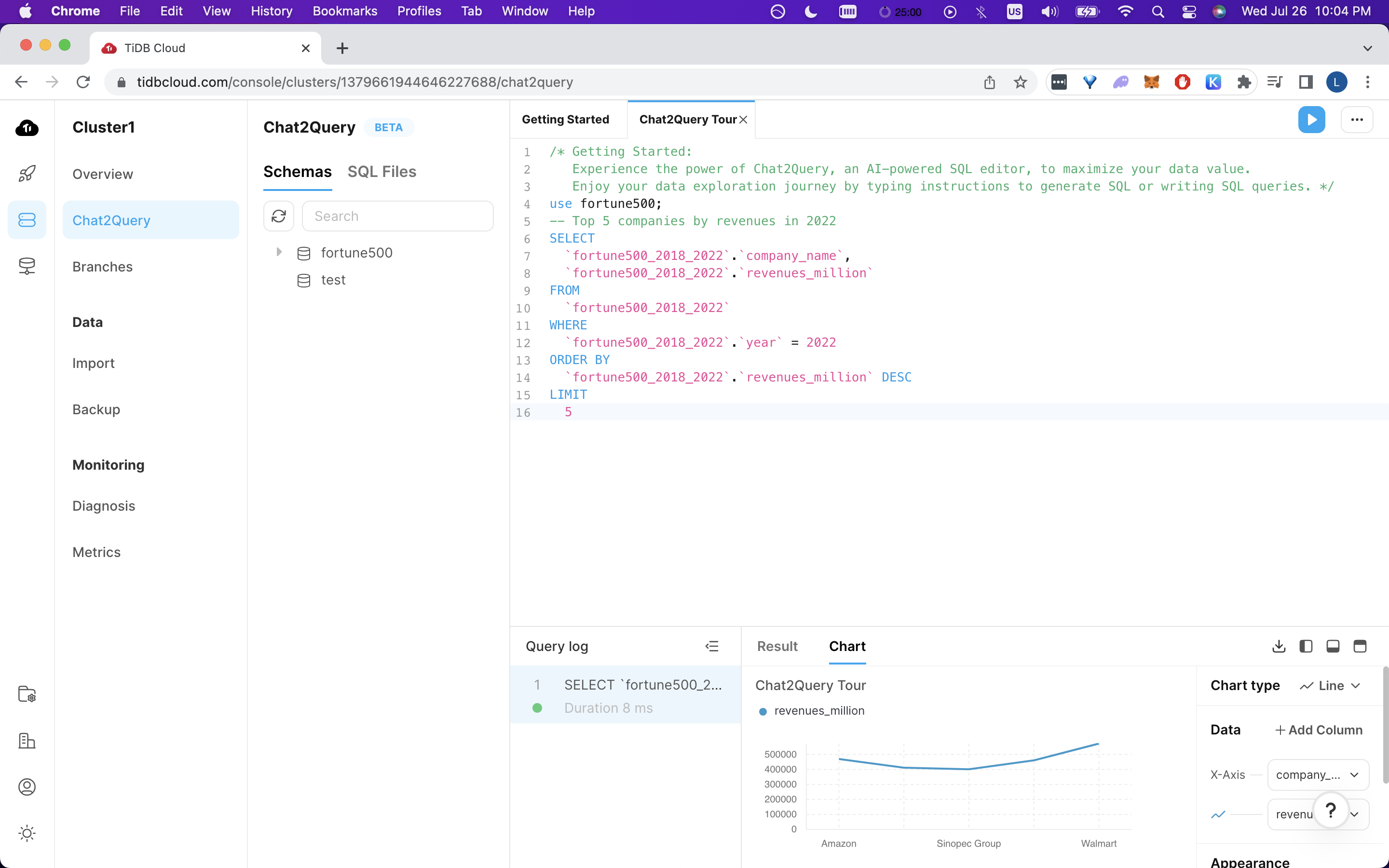Click Add Column button
The width and height of the screenshot is (1389, 868).
(x=1319, y=730)
